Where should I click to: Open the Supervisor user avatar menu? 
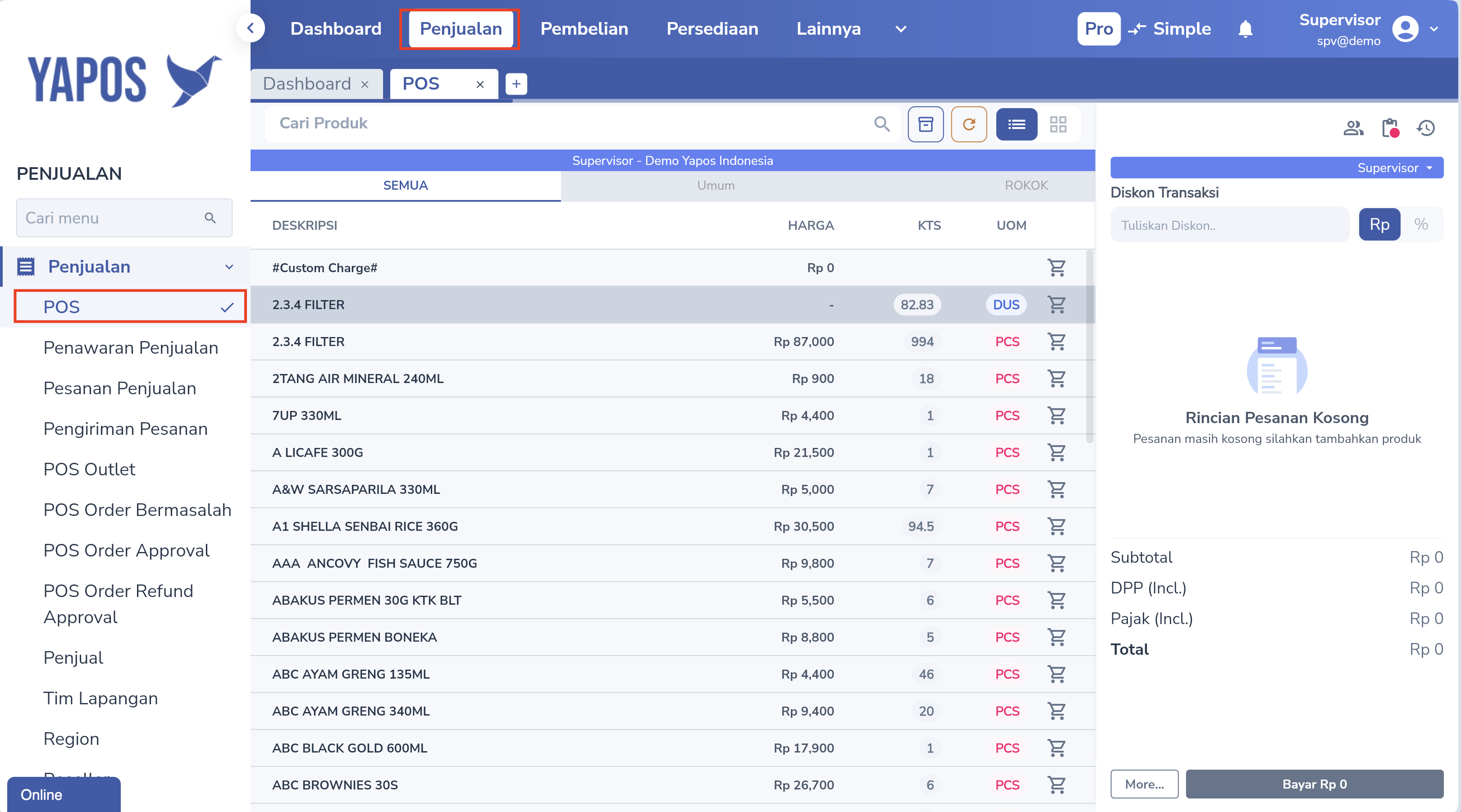click(x=1405, y=29)
